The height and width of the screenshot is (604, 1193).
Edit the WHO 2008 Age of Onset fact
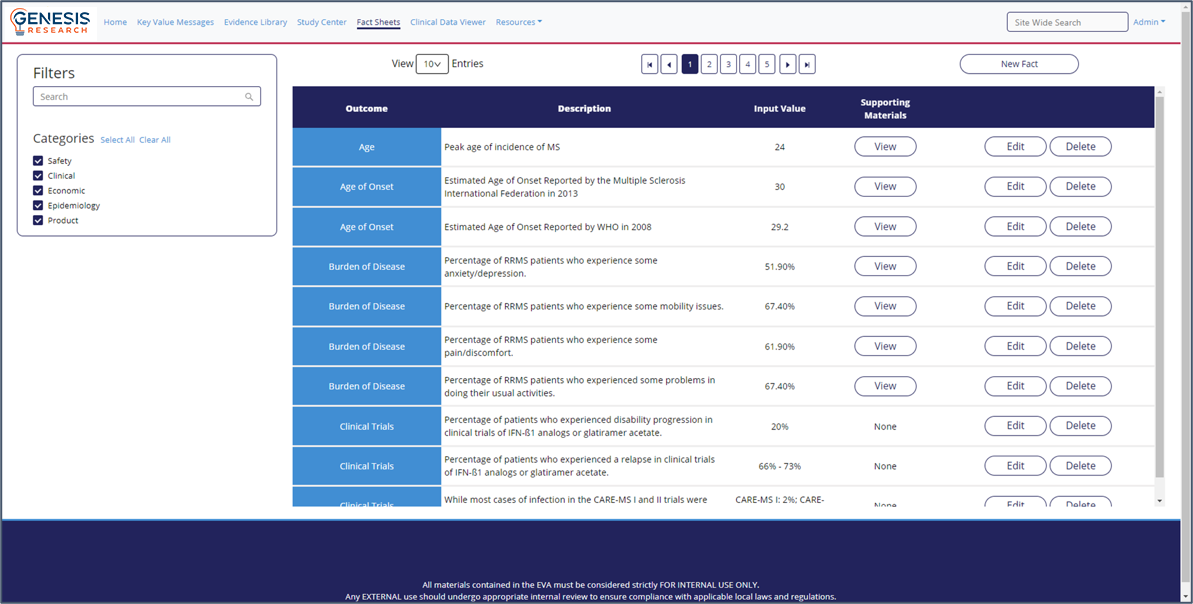1016,227
